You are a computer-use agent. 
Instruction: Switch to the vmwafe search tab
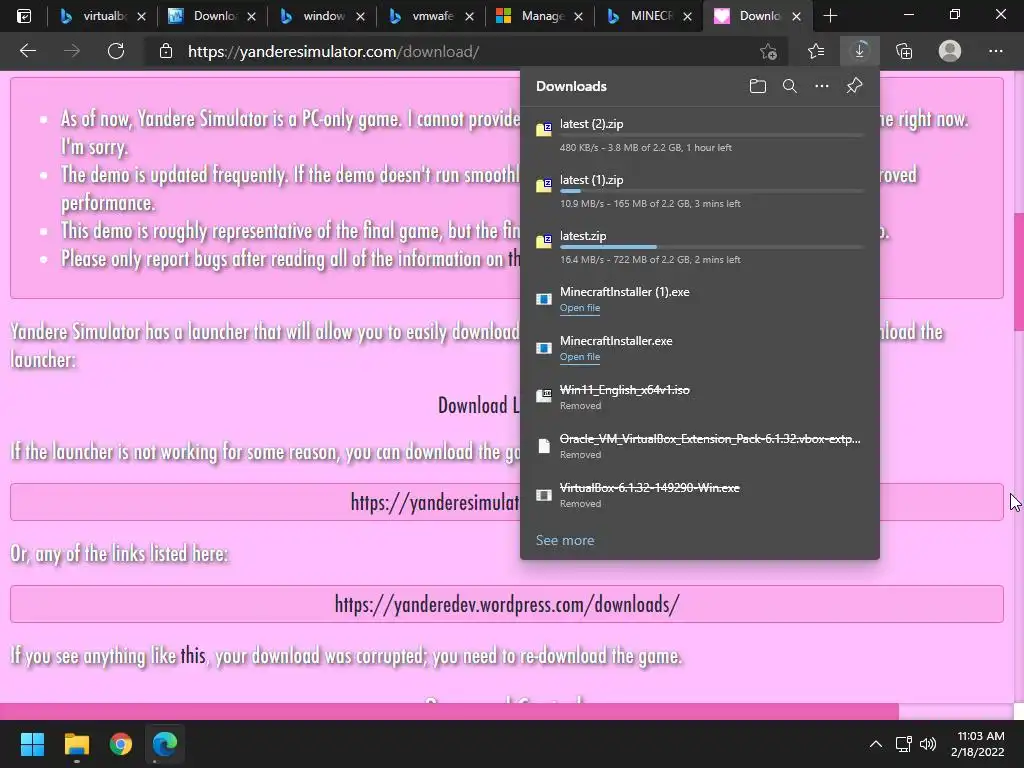[430, 16]
